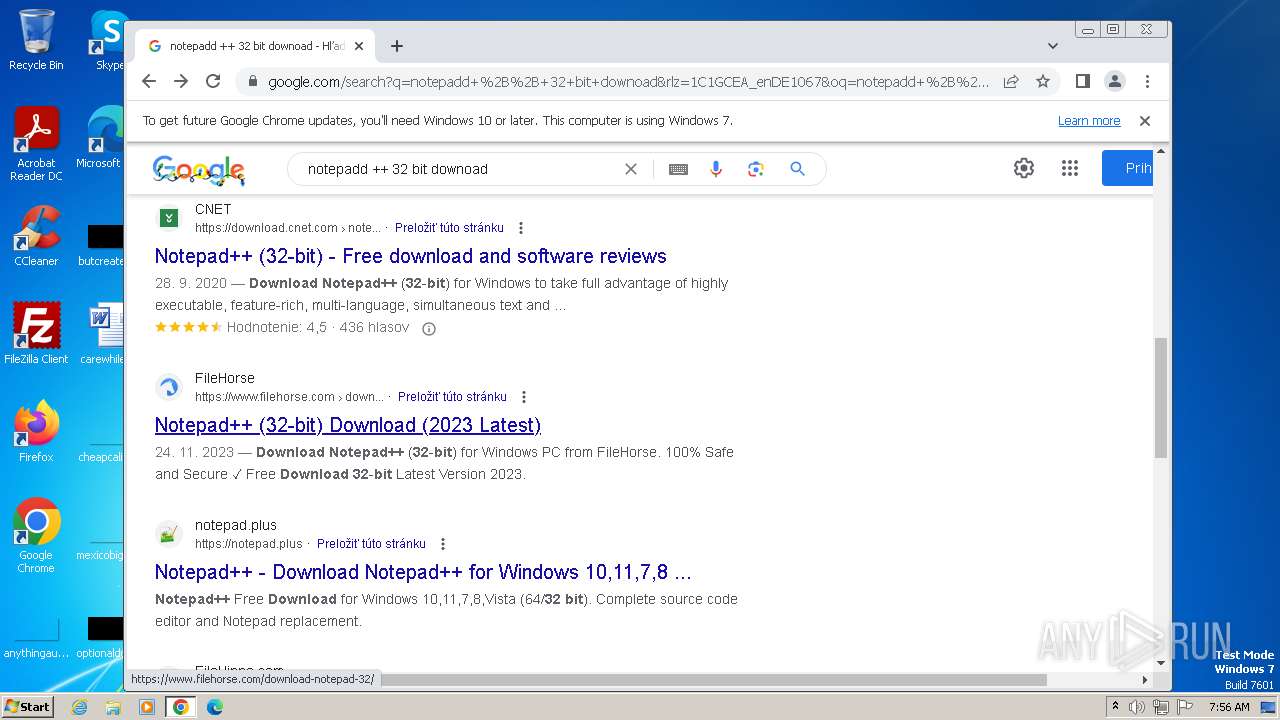The height and width of the screenshot is (720, 1280).
Task: Open the on-screen keyboard input tool
Action: click(x=678, y=169)
